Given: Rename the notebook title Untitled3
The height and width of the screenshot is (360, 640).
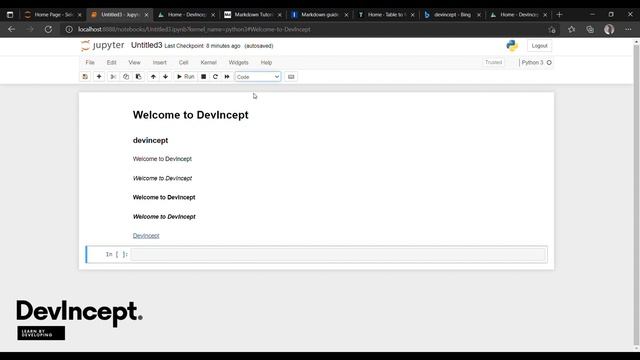Looking at the screenshot, I should coord(147,45).
